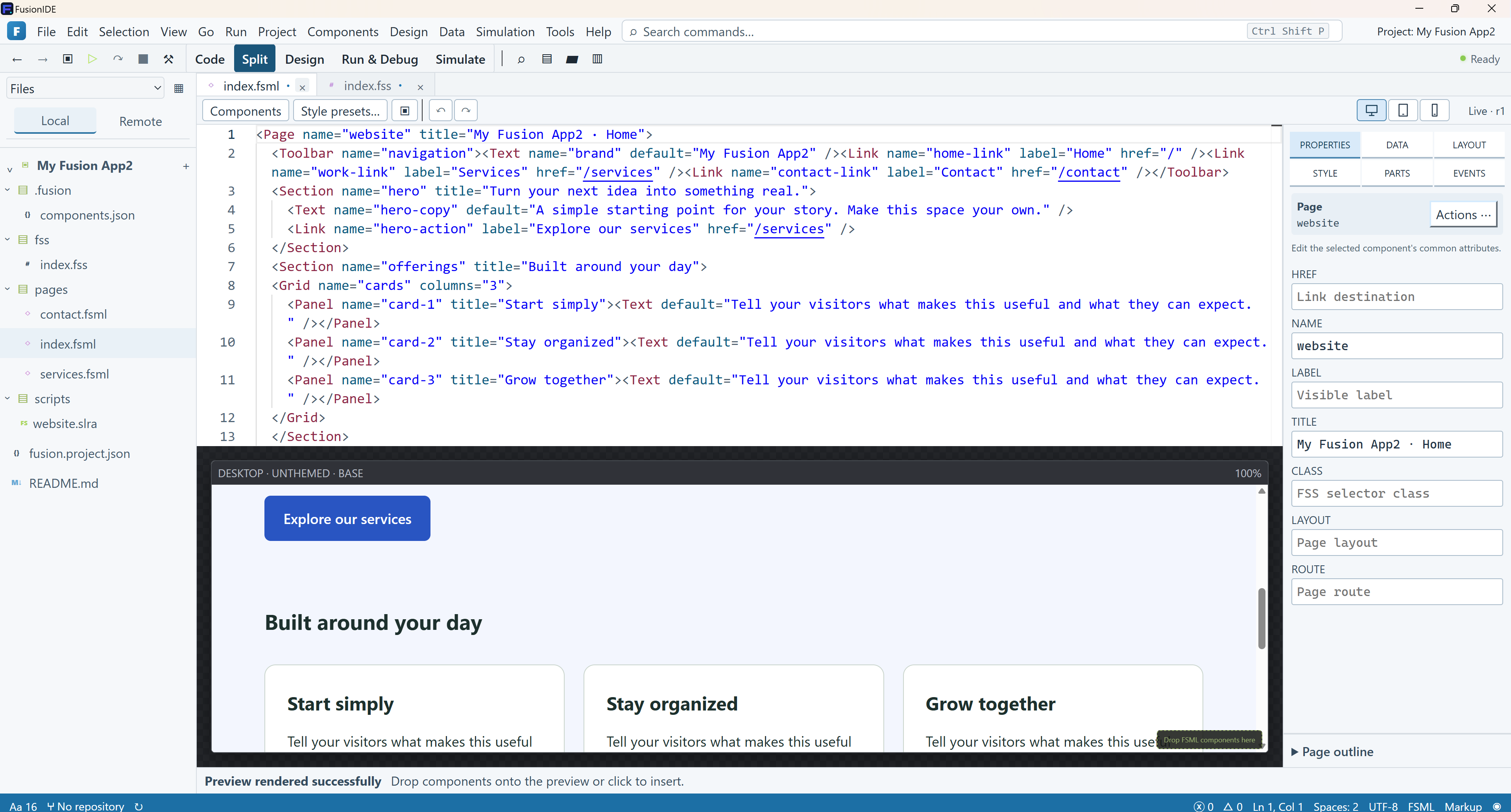
Task: Click the Explore our services preview button
Action: pos(347,518)
